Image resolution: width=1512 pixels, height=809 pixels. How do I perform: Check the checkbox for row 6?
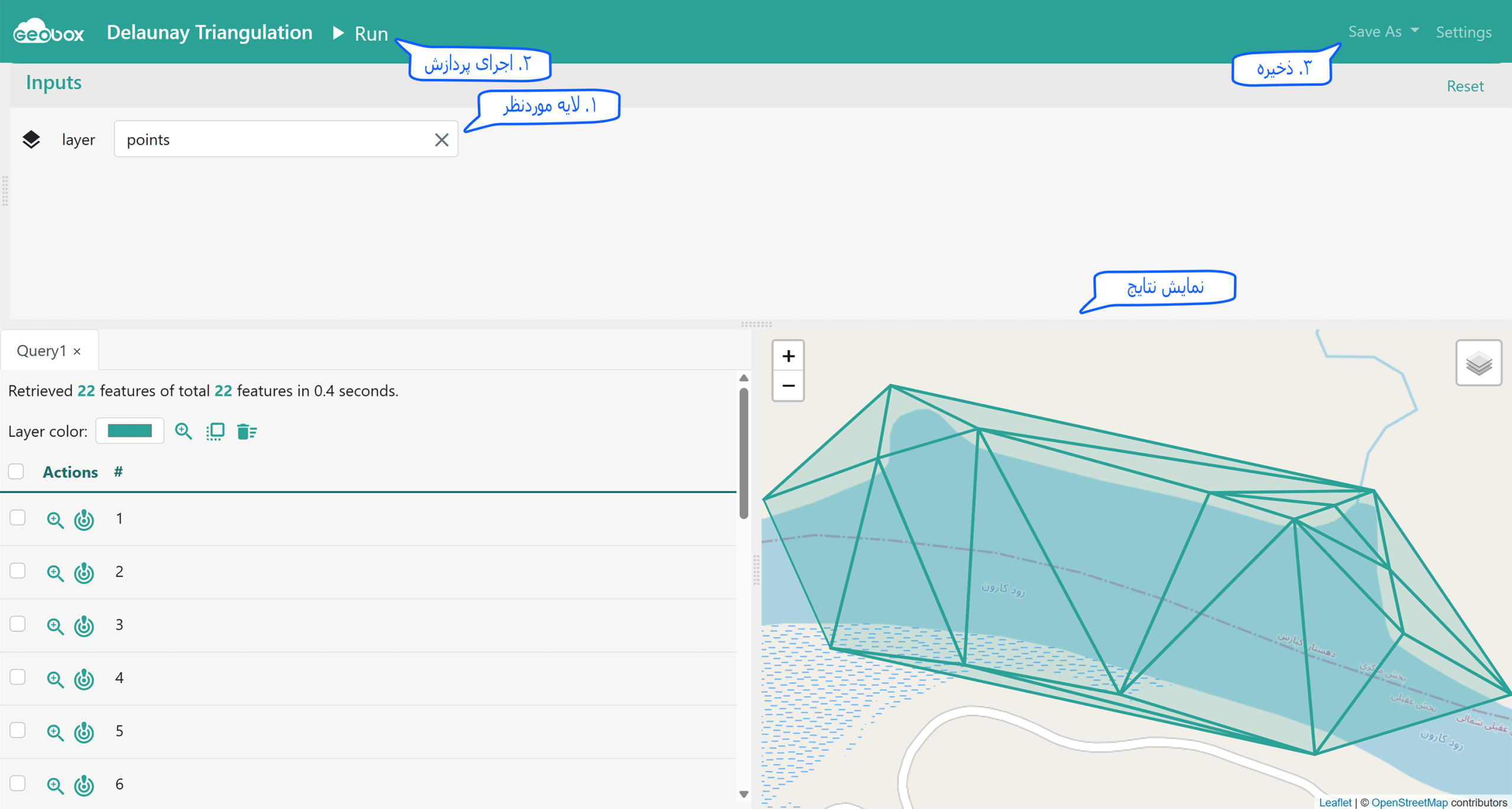pyautogui.click(x=18, y=784)
